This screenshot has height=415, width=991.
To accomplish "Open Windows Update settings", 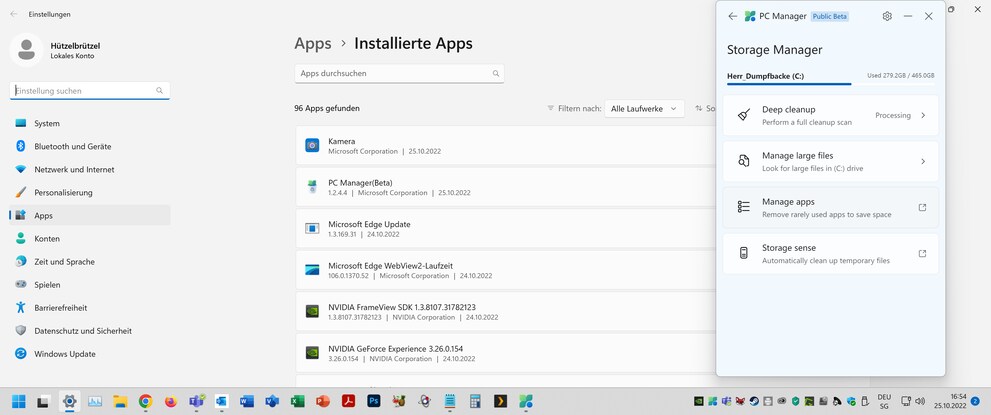I will click(90, 354).
